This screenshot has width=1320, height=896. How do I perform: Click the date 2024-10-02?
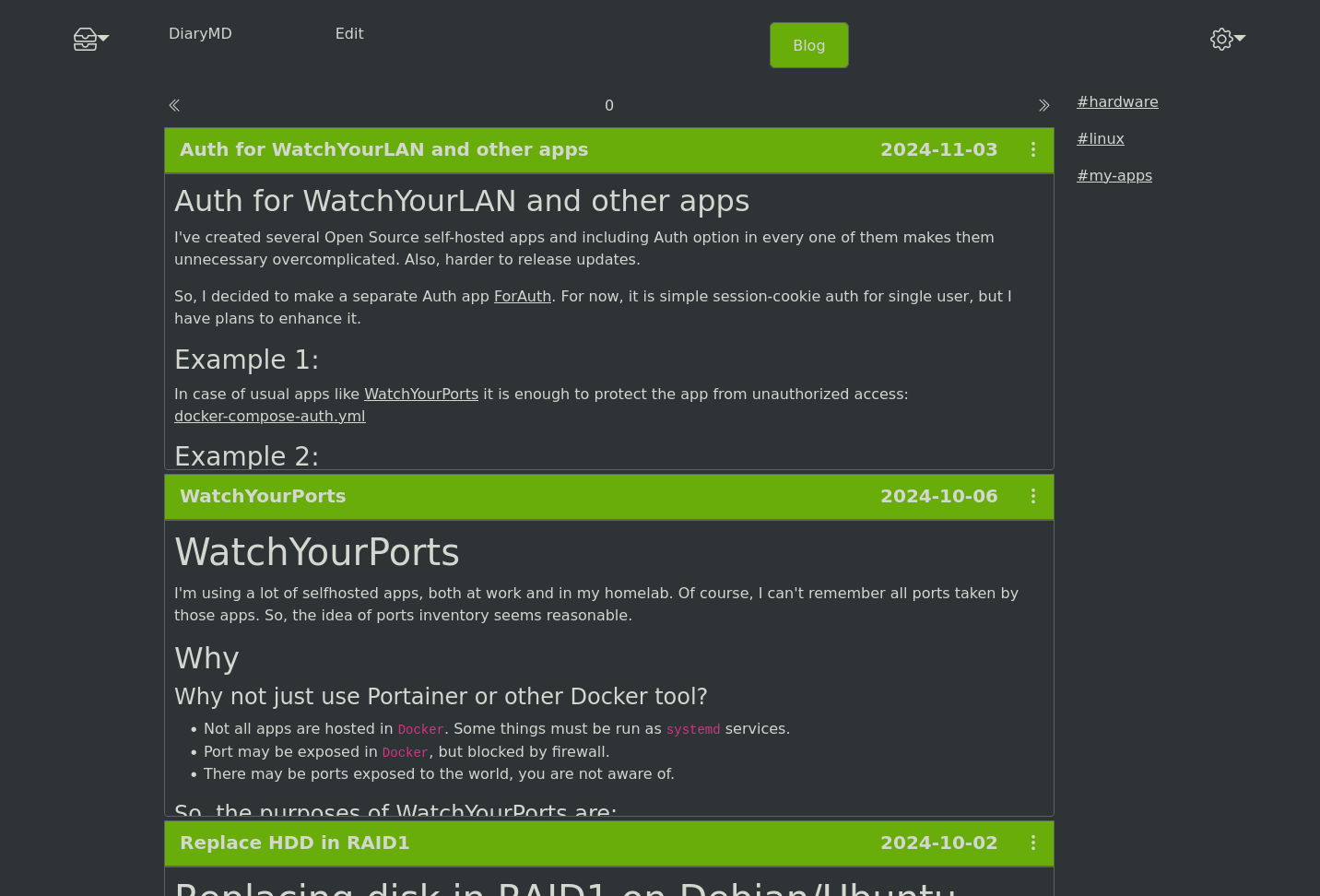(938, 843)
